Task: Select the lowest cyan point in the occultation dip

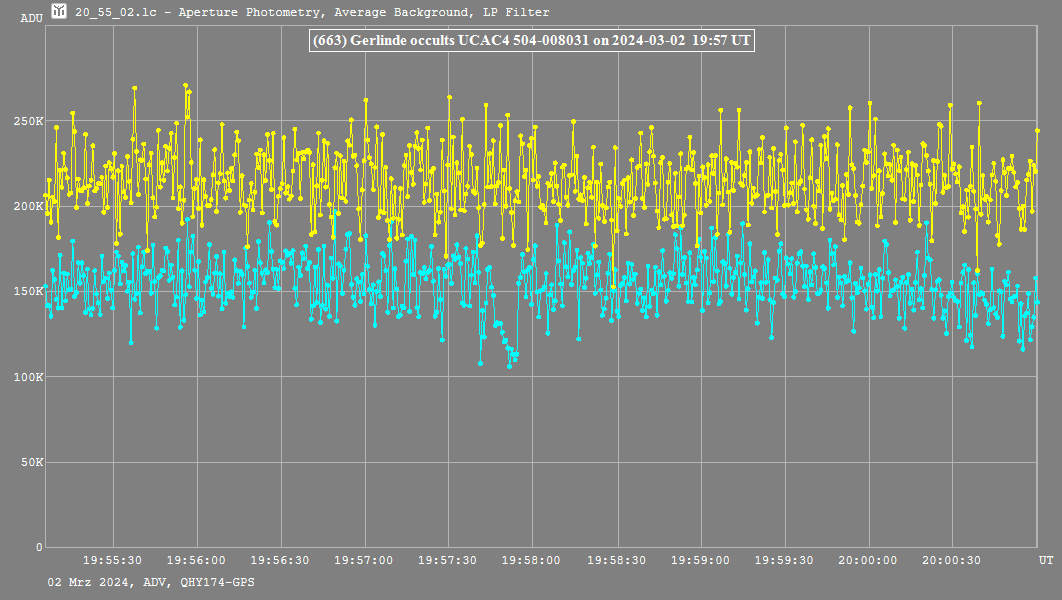Action: 509,366
